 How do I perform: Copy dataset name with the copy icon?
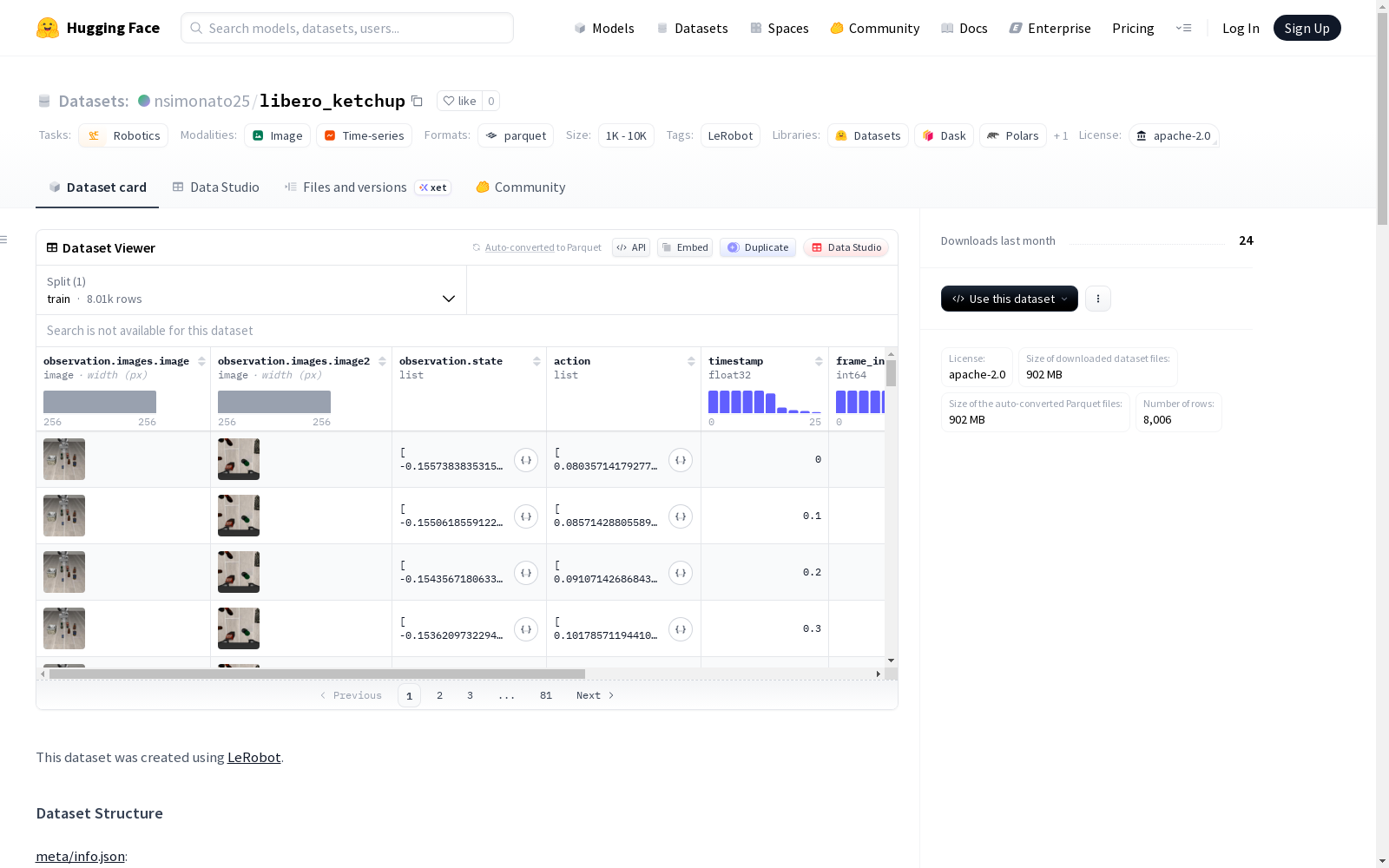tap(417, 101)
